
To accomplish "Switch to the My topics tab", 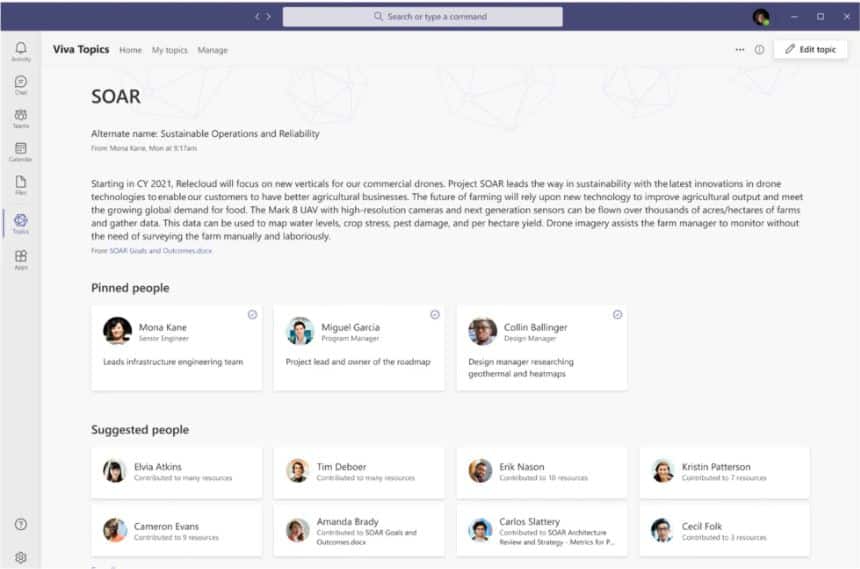I will coord(169,50).
